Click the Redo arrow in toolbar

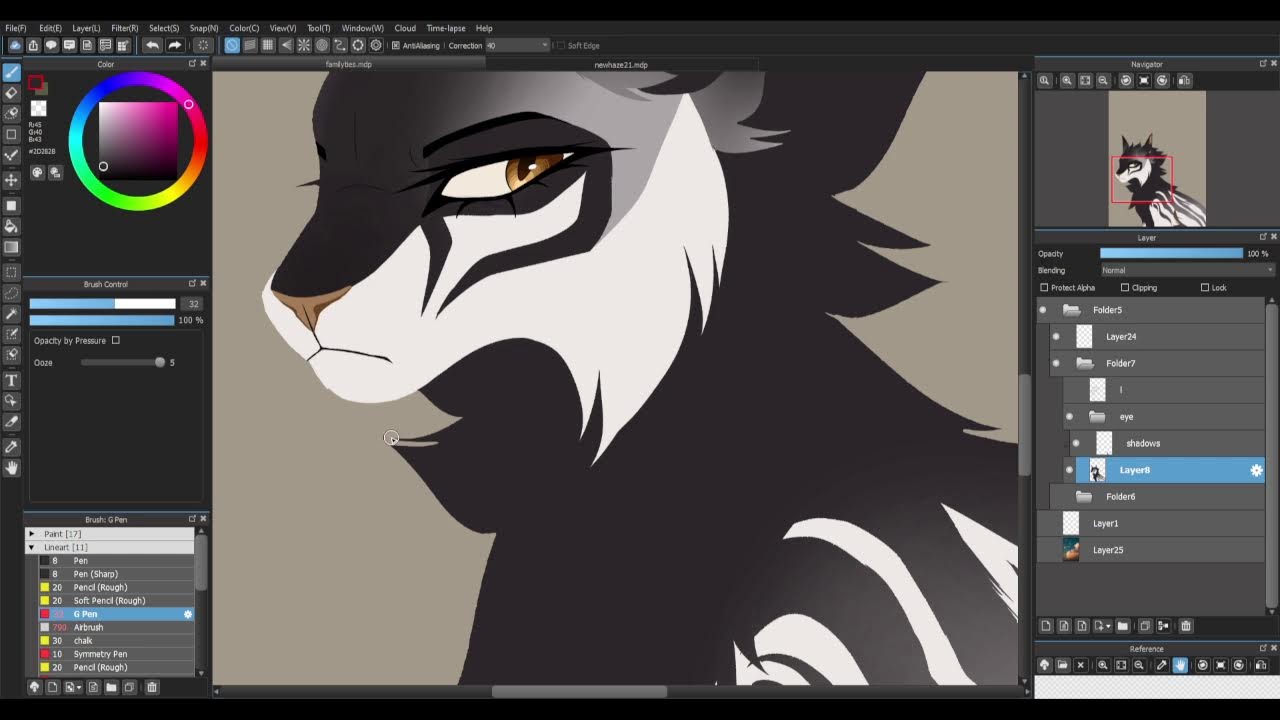[175, 45]
